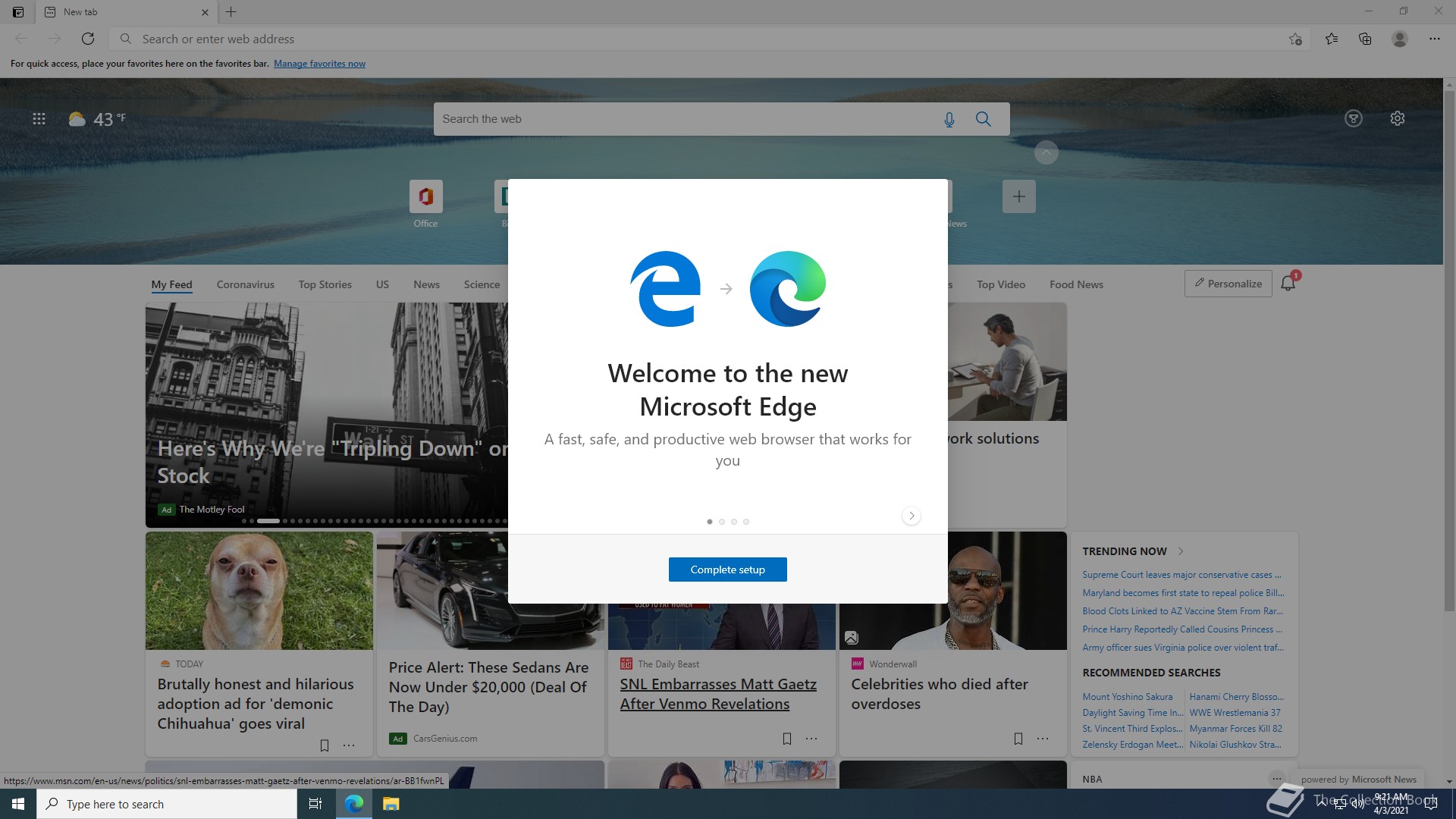Switch to US feed tab
Image resolution: width=1456 pixels, height=819 pixels.
coord(382,284)
